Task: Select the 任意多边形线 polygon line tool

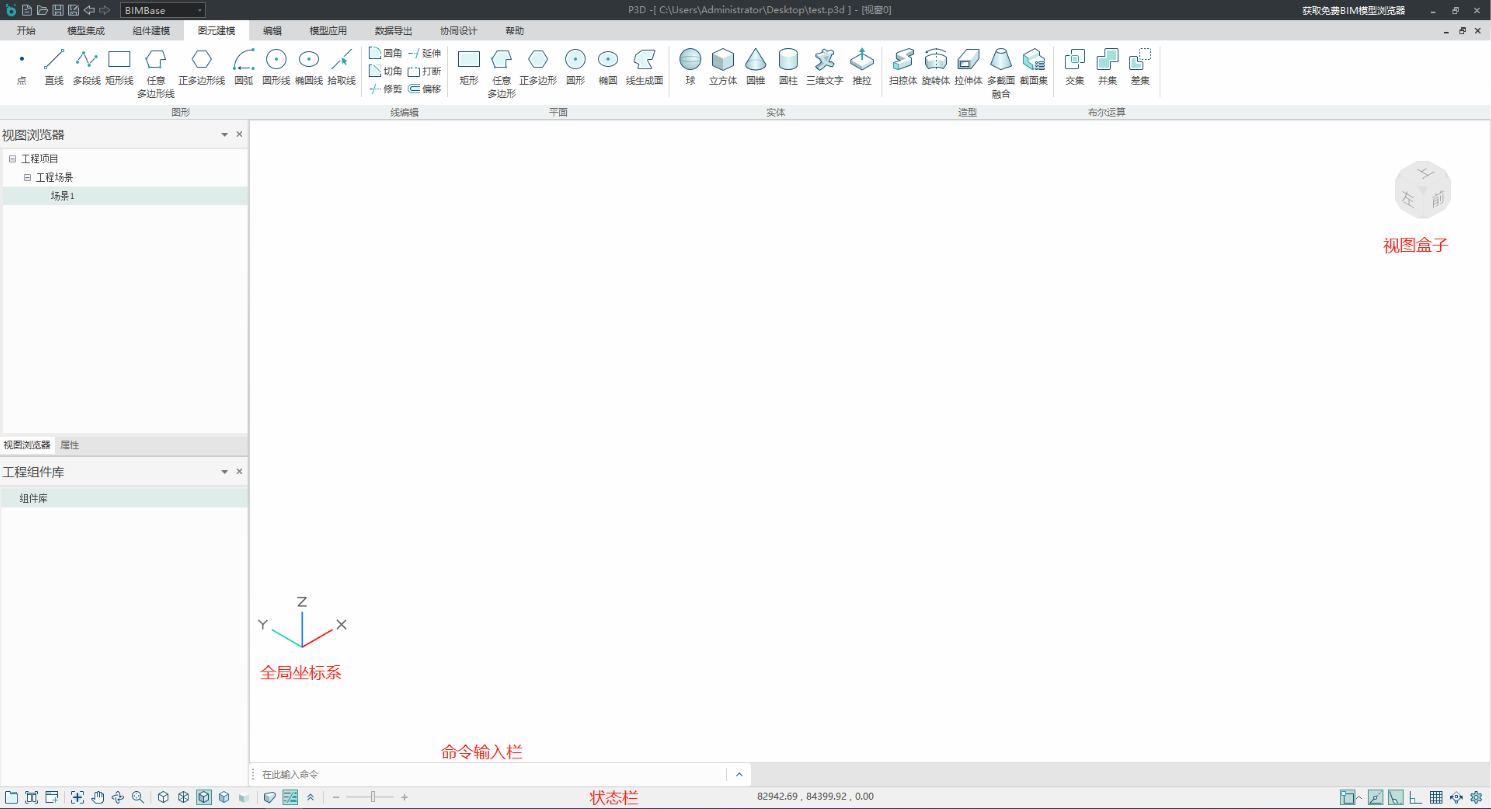Action: (155, 73)
